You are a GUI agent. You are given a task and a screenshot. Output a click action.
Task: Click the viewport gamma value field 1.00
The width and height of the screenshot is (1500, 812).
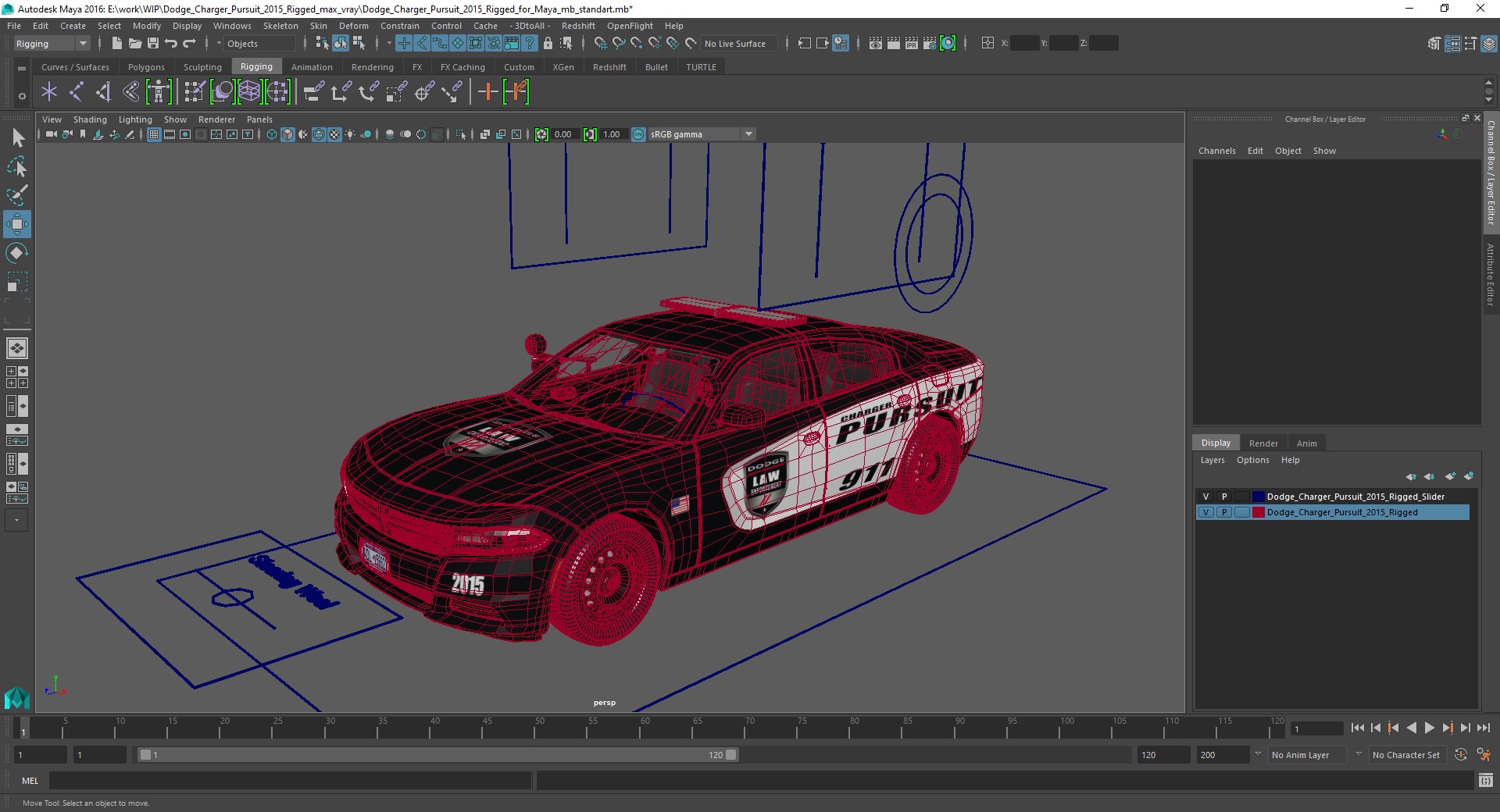(612, 134)
